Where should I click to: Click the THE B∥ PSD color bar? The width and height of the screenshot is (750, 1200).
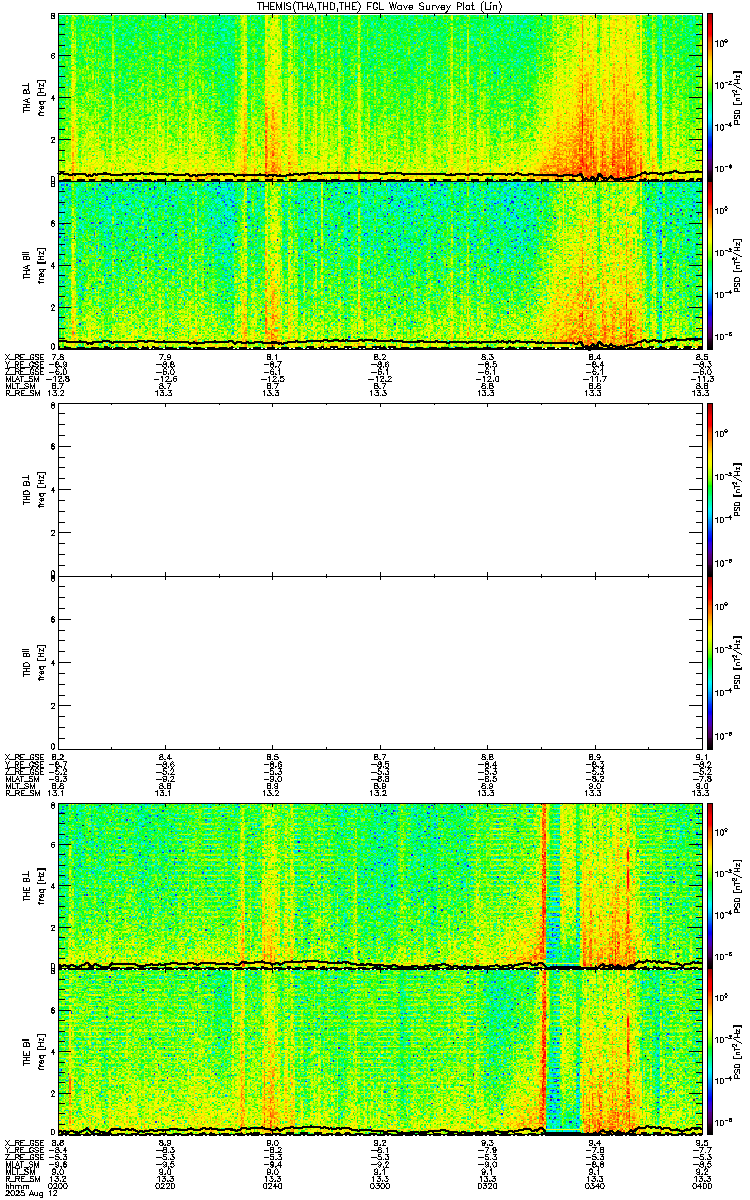(710, 1054)
